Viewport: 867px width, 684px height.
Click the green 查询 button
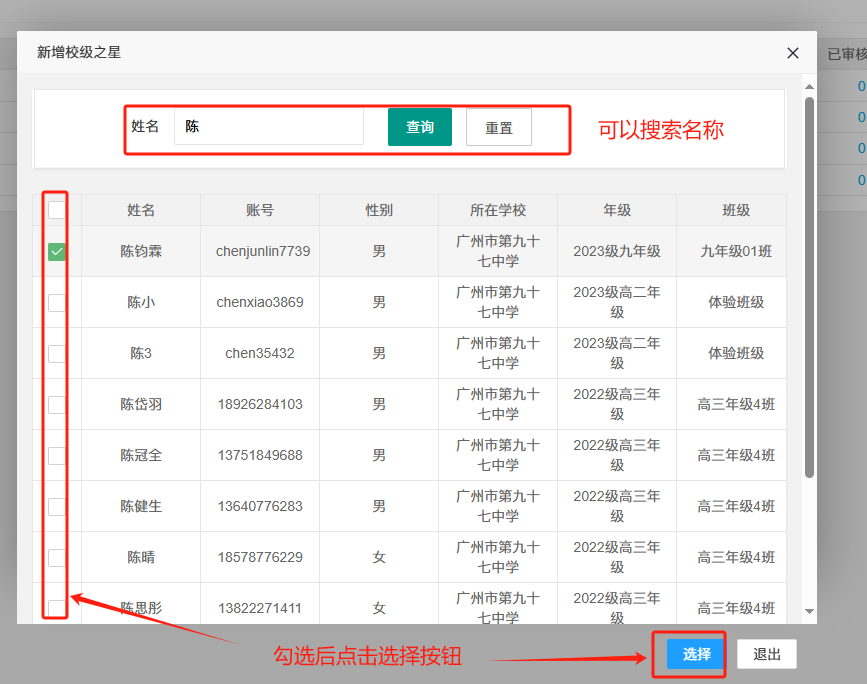coord(420,127)
